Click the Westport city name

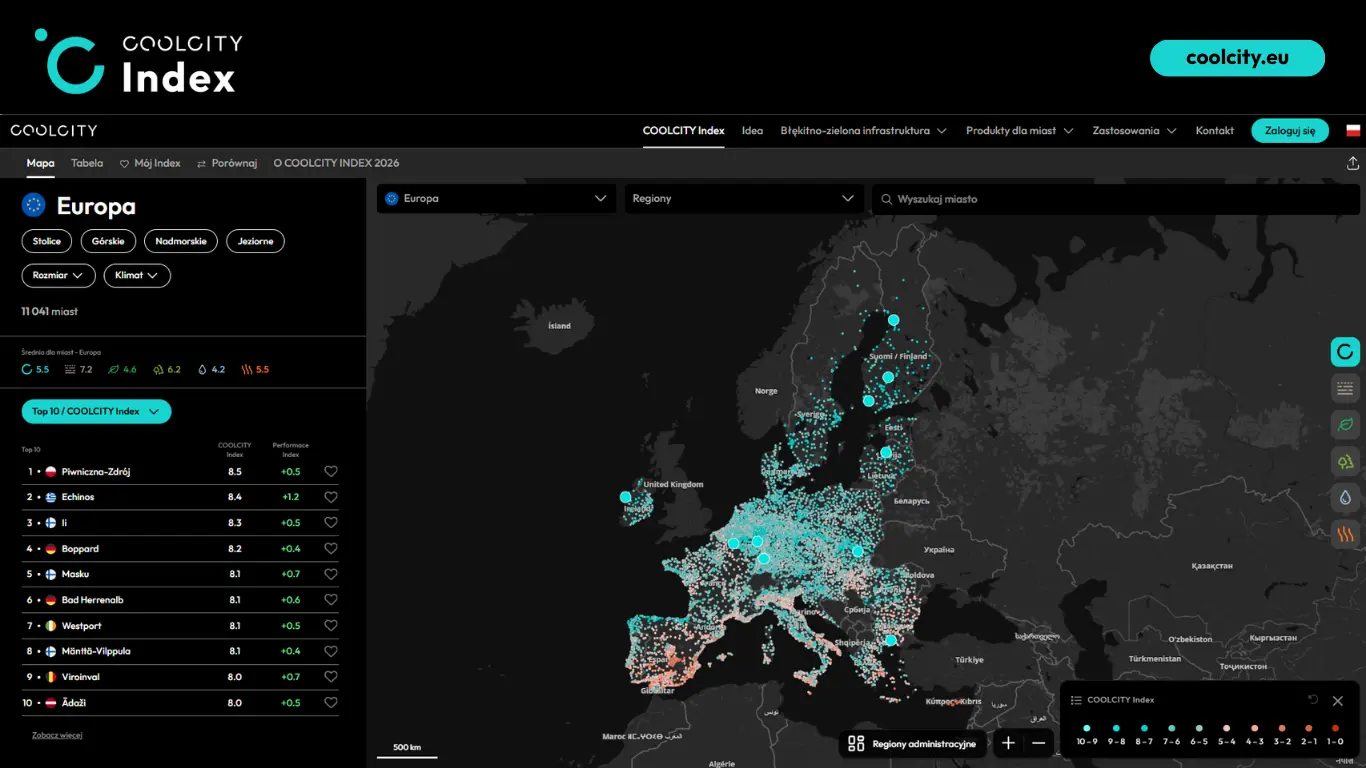coord(82,626)
